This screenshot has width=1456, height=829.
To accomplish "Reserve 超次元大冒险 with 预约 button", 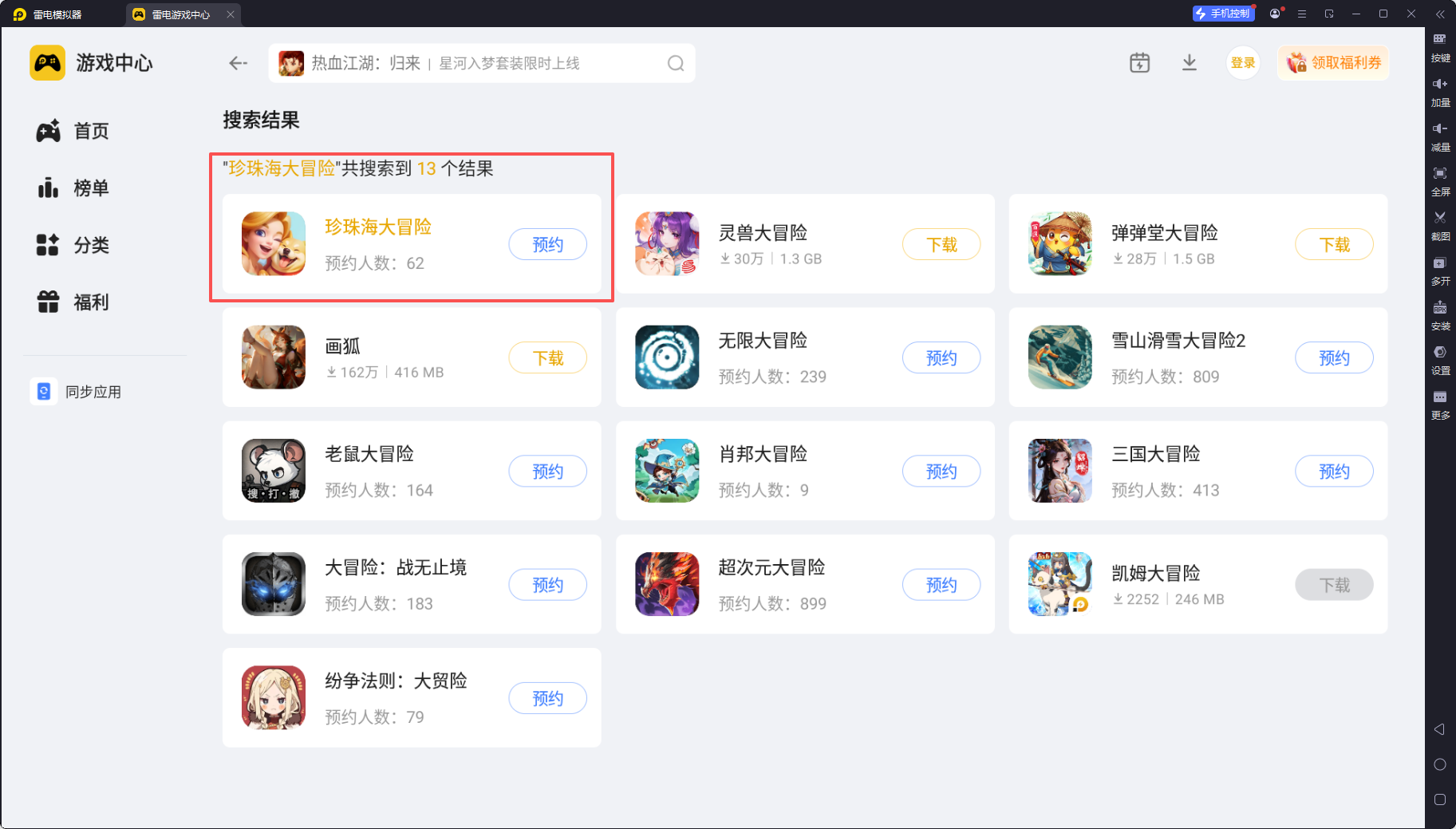I will [x=941, y=585].
